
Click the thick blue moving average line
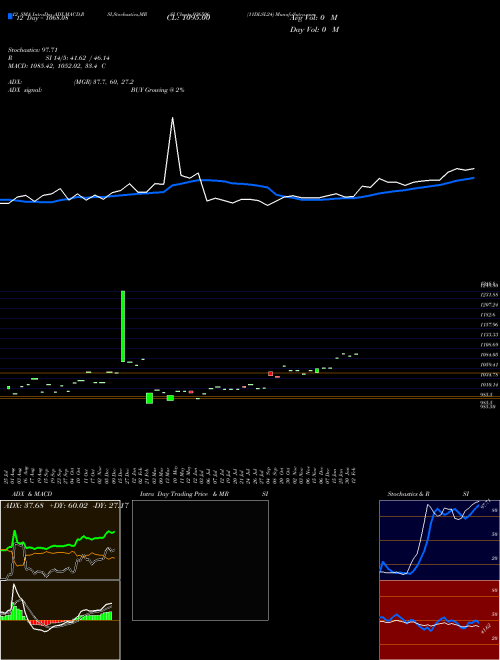(x=236, y=184)
